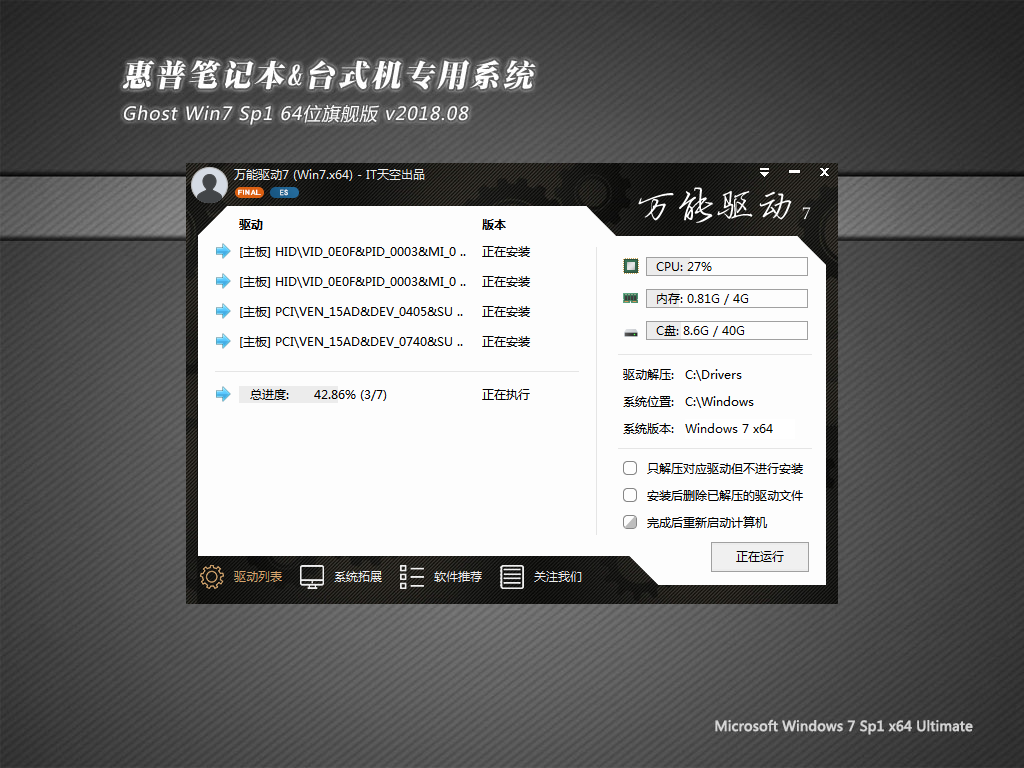Click the 万能驱动7 (Win7.x64) title text
The width and height of the screenshot is (1024, 768).
coord(329,174)
